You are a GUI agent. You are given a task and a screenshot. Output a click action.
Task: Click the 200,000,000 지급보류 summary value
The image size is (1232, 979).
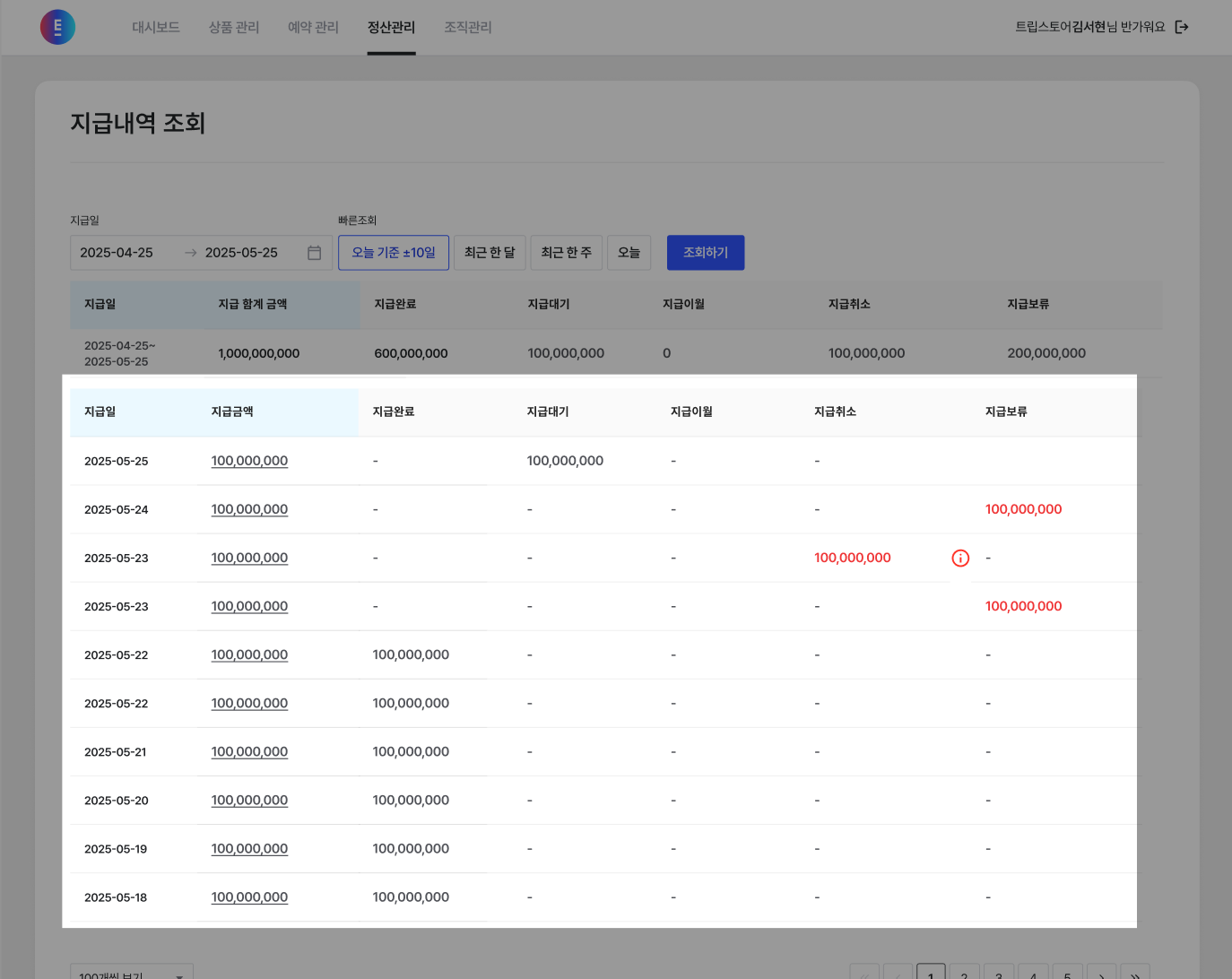pos(1046,353)
